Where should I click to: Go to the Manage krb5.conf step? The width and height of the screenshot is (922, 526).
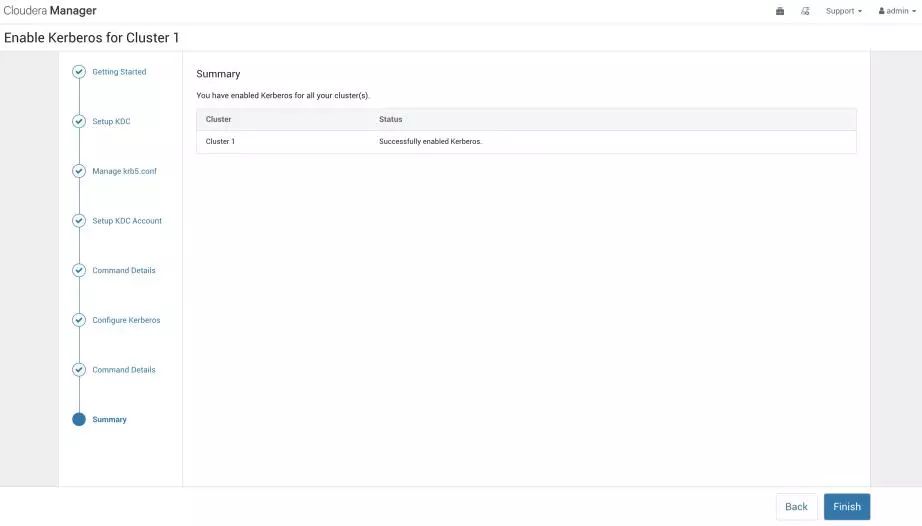pyautogui.click(x=124, y=171)
